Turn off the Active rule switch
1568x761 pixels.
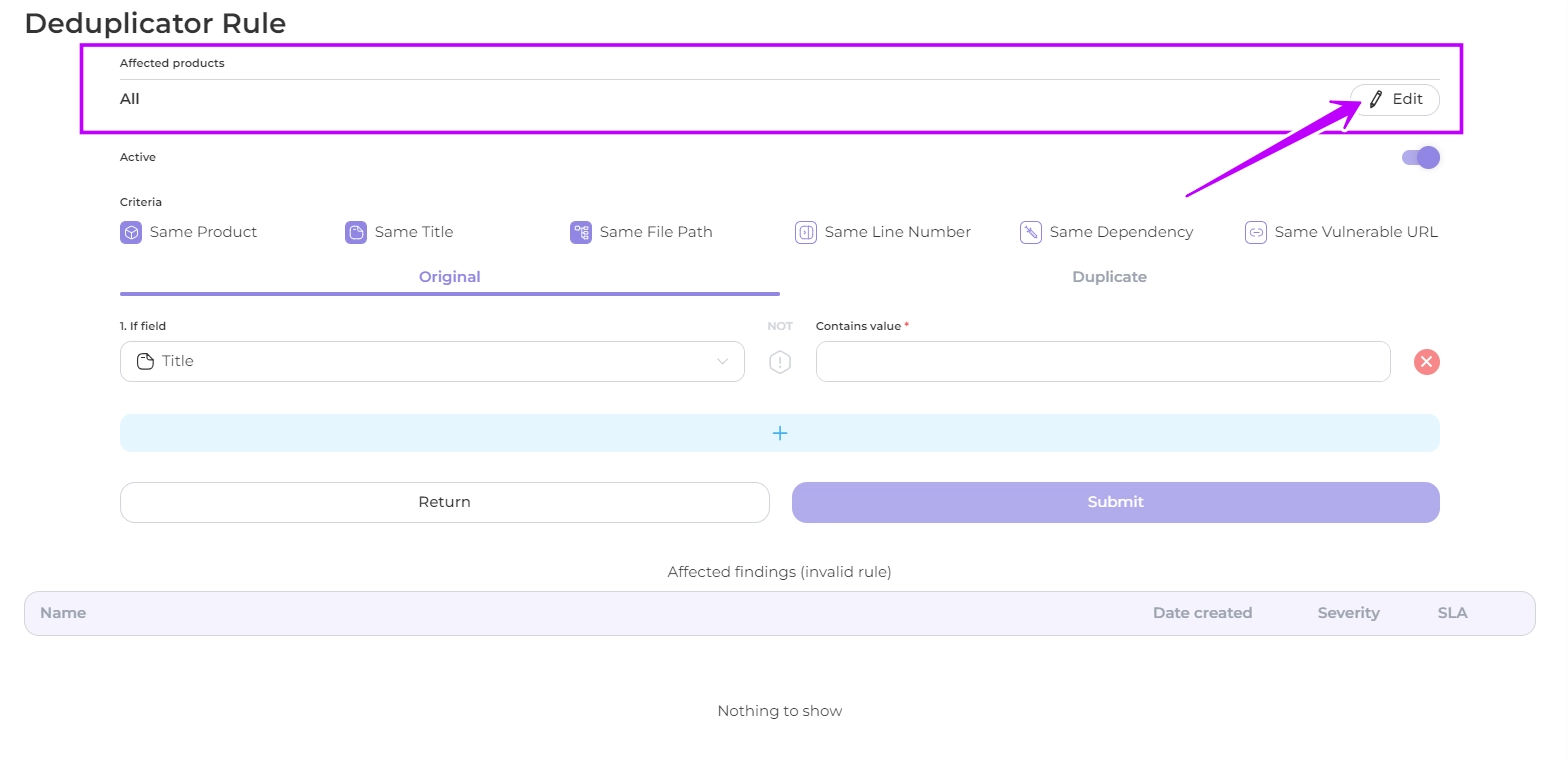coord(1421,157)
